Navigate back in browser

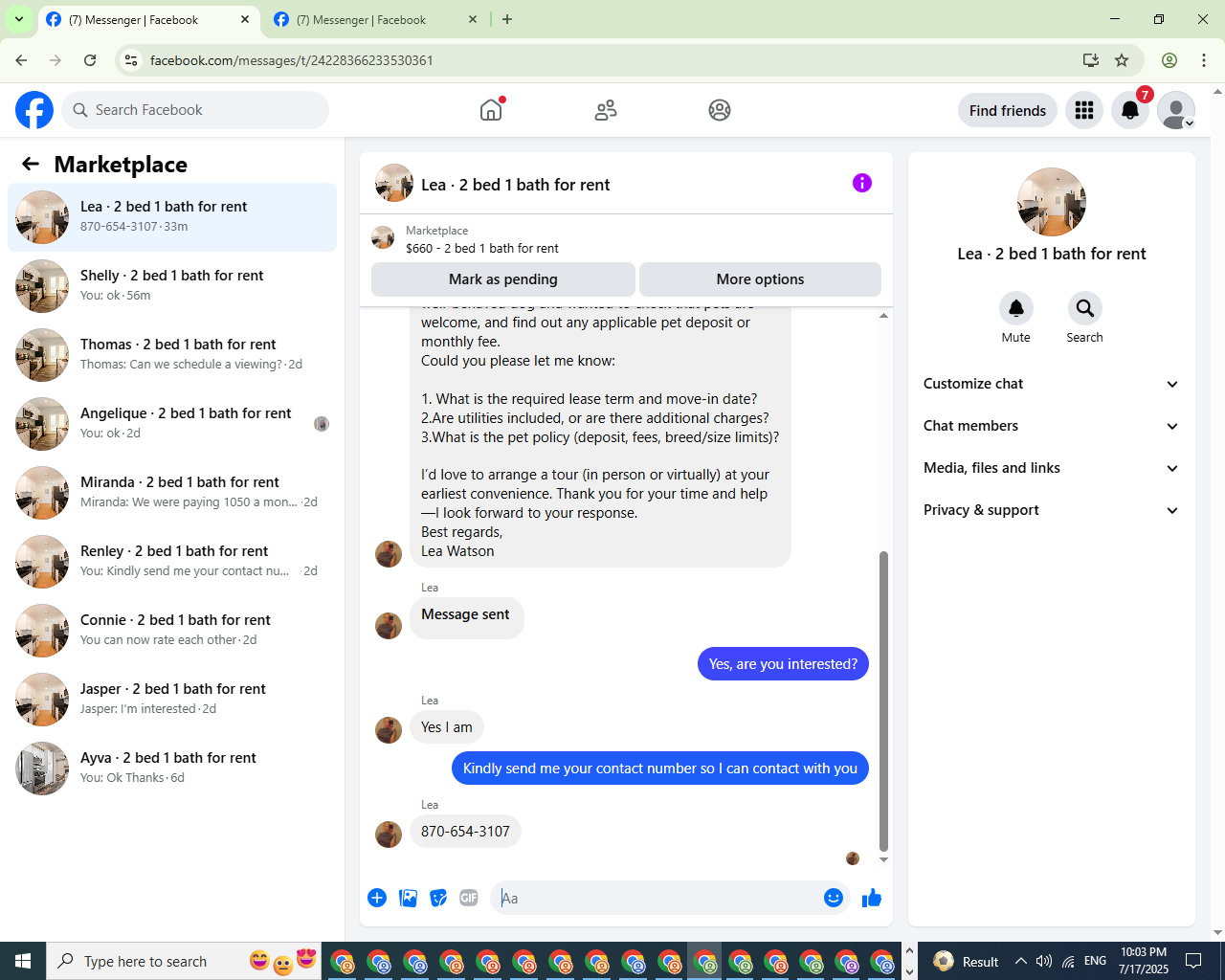(21, 60)
